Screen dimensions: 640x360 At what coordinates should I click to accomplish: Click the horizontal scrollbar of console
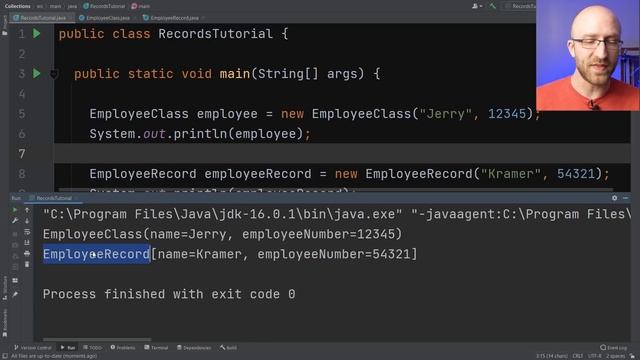97,339
